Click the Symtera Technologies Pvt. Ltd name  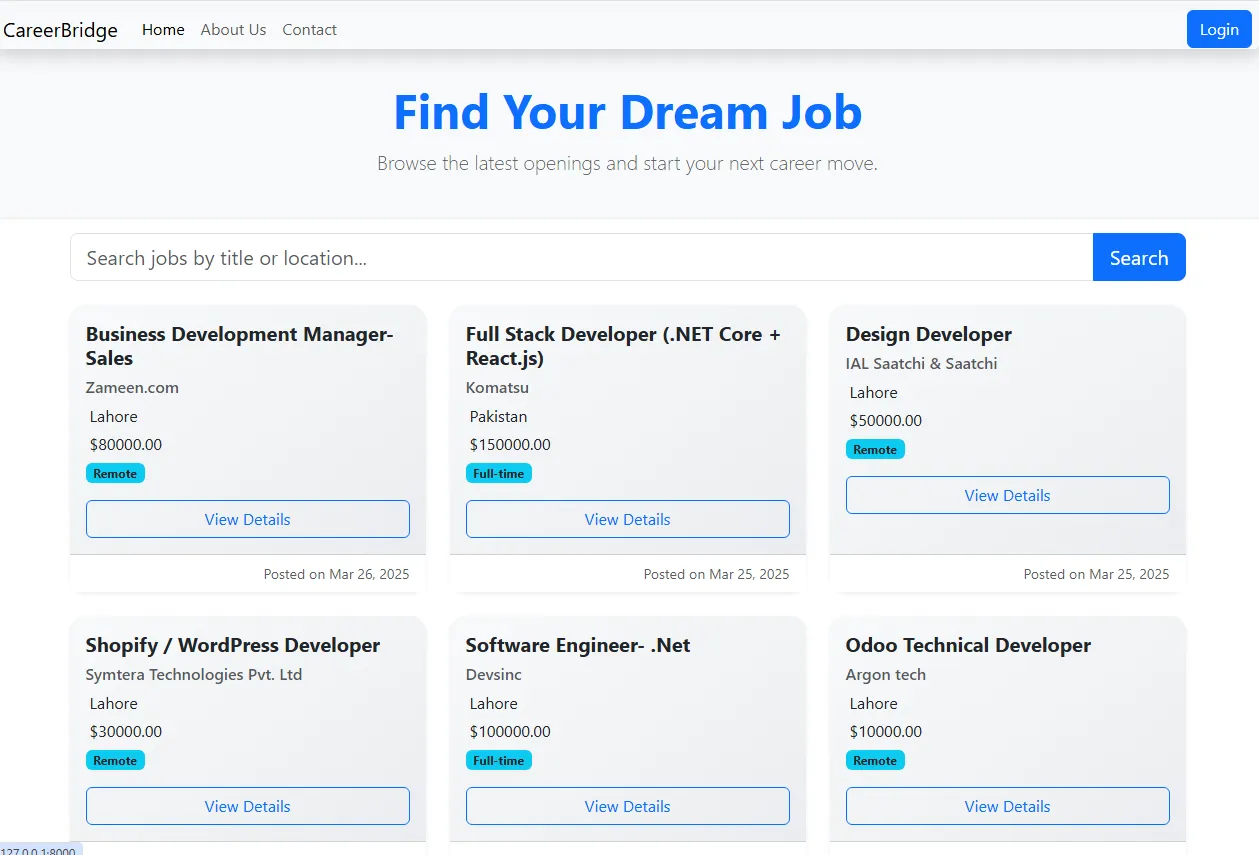(x=194, y=674)
